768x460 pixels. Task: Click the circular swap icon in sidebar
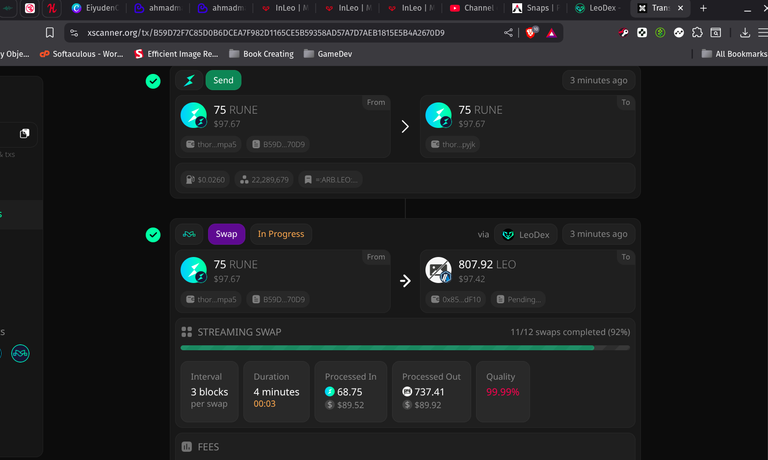click(x=20, y=353)
